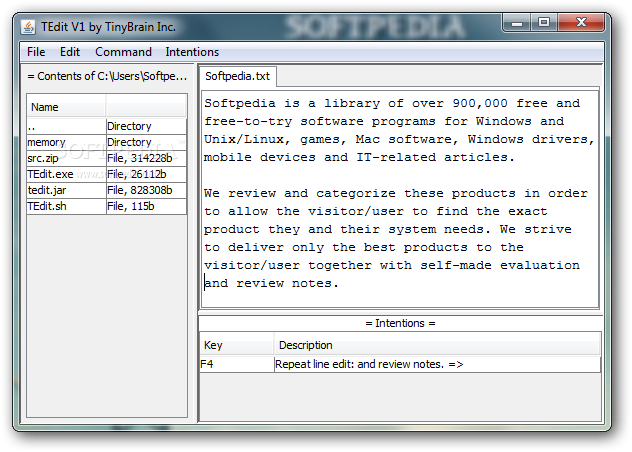Place cursor in the Softpedia text editor
The width and height of the screenshot is (632, 452).
[400, 199]
